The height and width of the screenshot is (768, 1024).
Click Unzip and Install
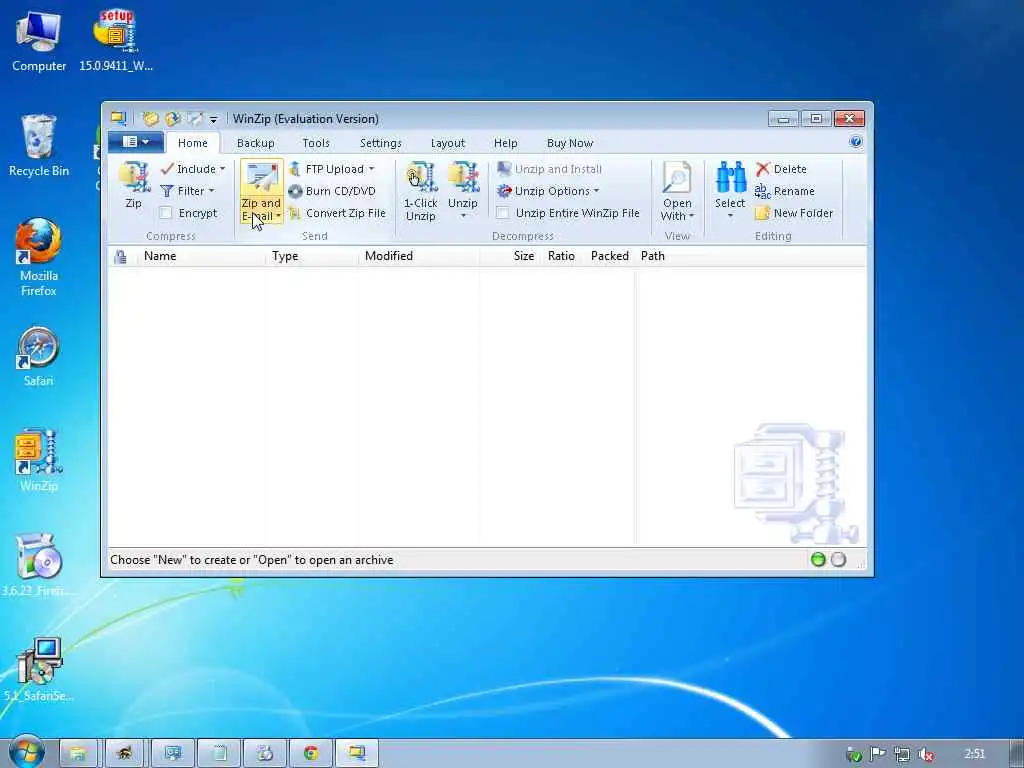point(549,169)
